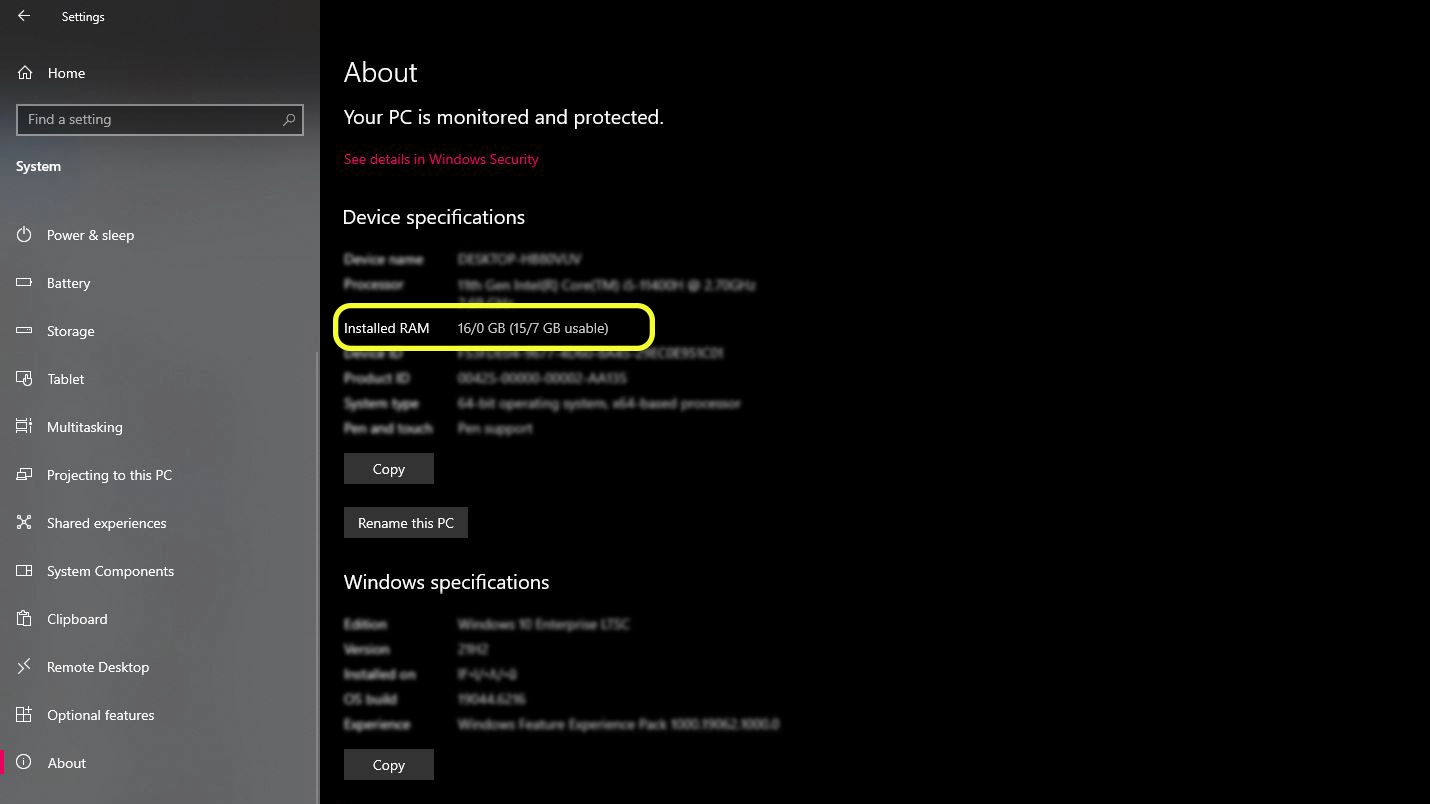Click the Shared experiences icon
Viewport: 1430px width, 804px height.
(25, 523)
